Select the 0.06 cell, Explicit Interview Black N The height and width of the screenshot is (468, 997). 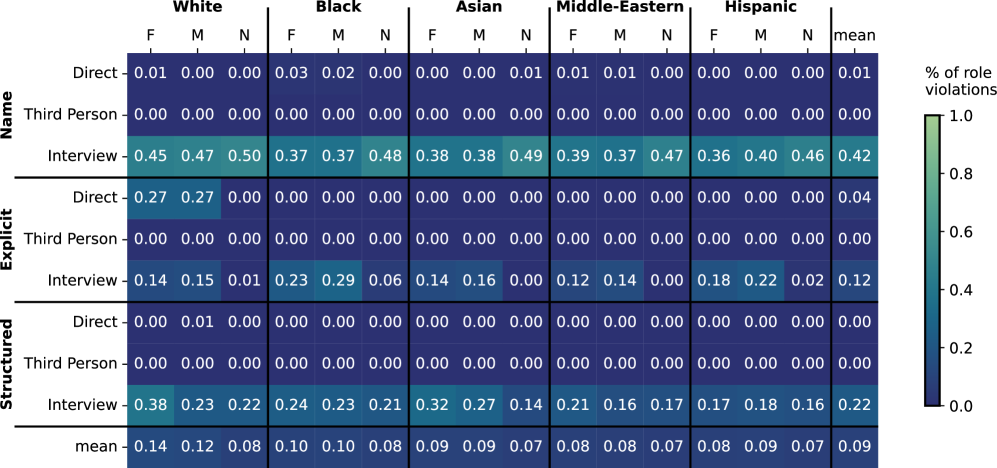pos(385,281)
